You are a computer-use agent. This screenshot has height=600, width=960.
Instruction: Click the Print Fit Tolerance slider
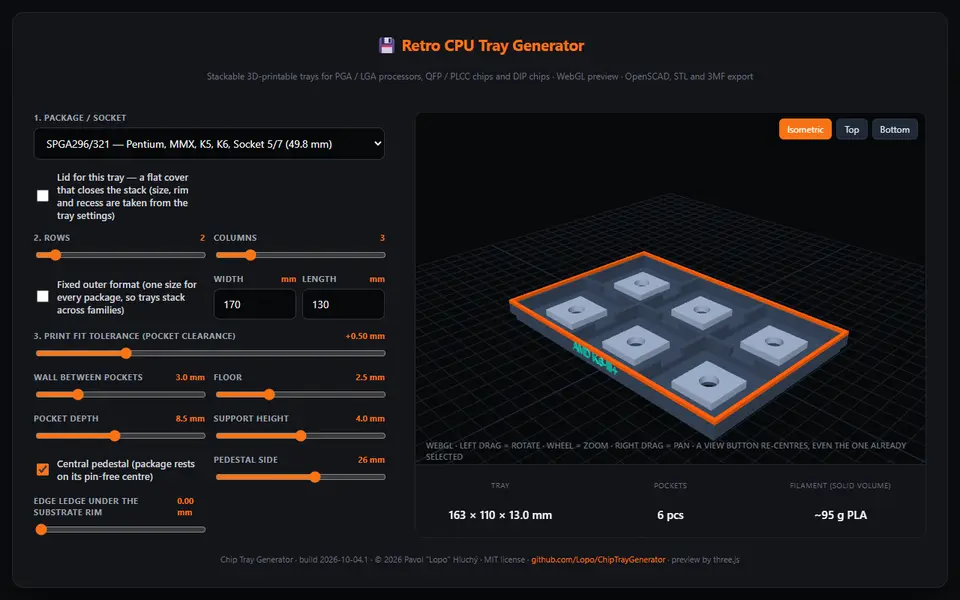coord(210,353)
